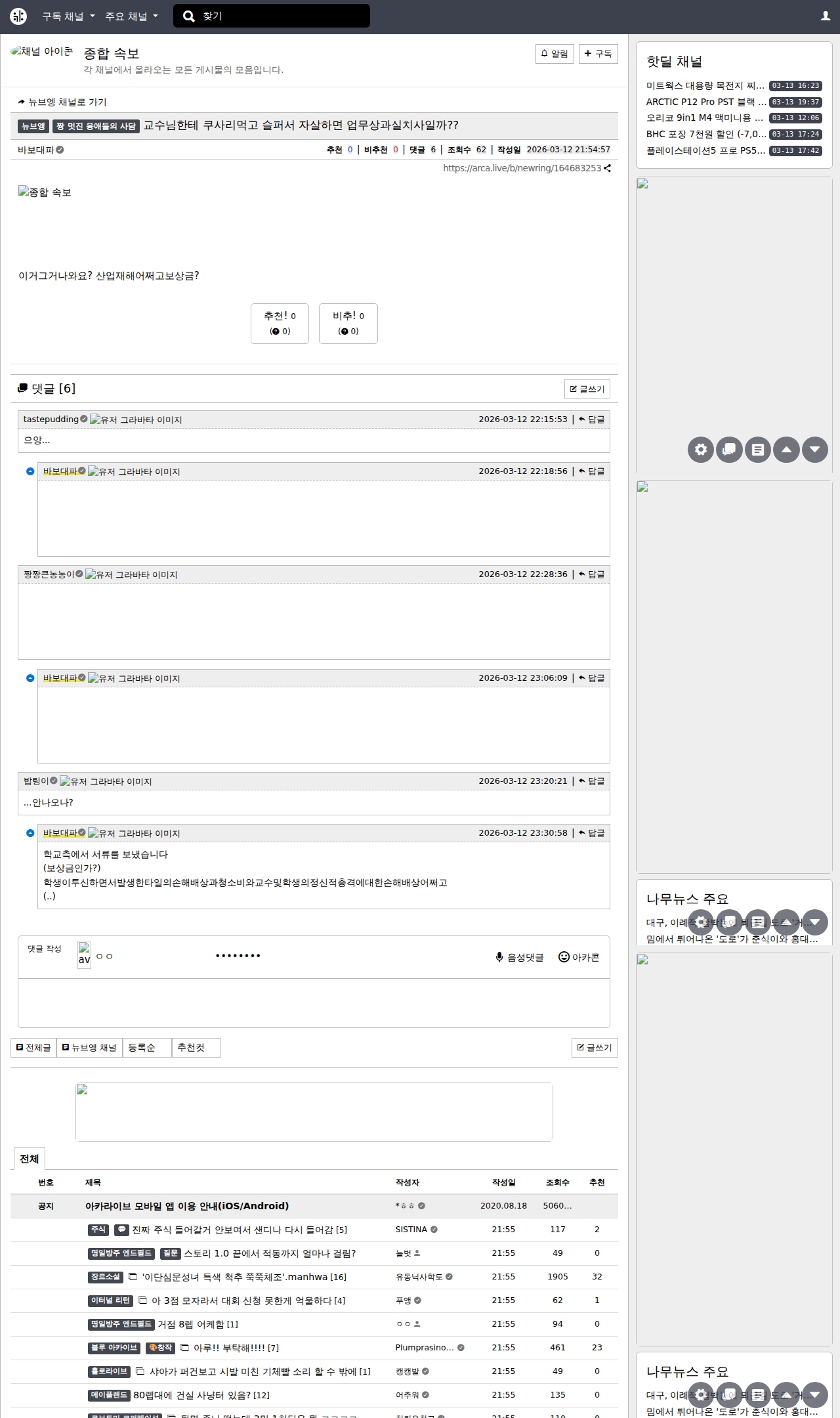Open the 뉴브엥 채널로 가기 link

[62, 102]
